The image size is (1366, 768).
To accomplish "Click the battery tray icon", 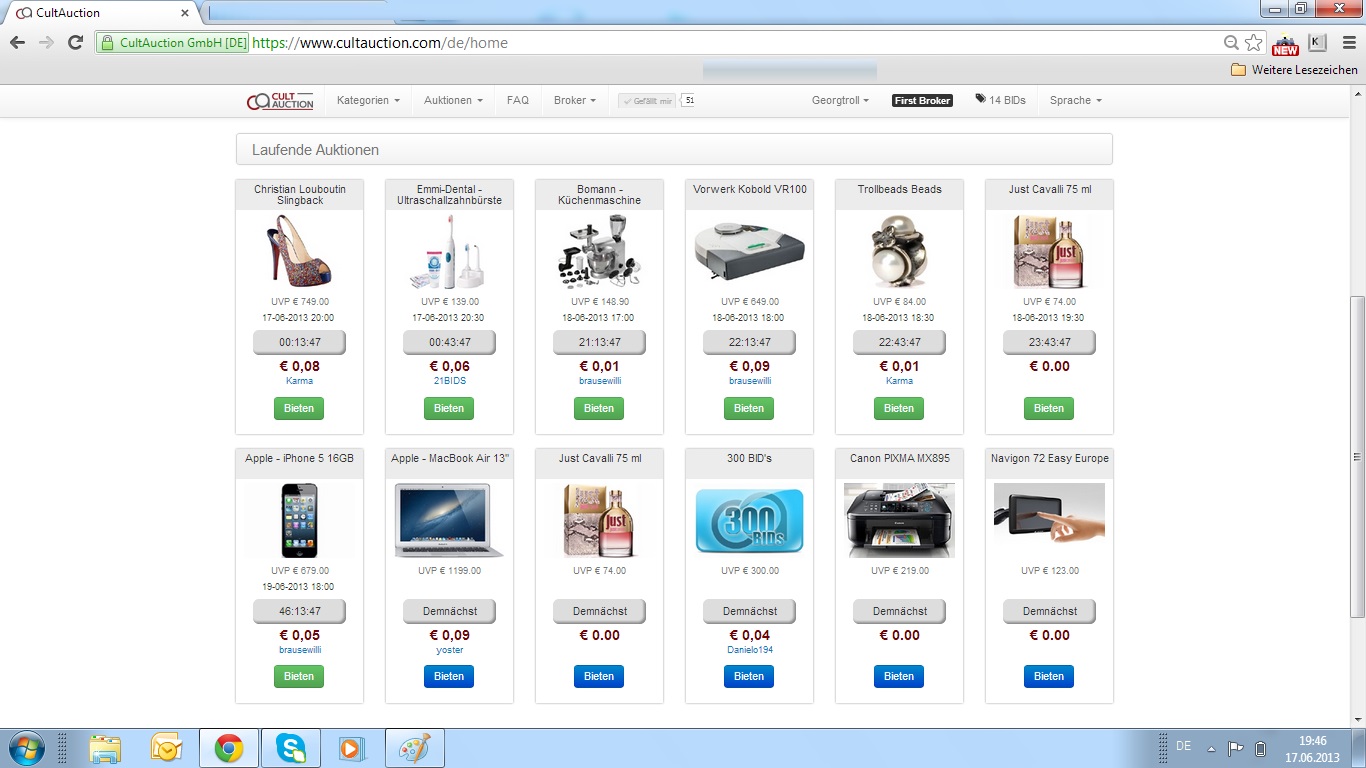I will coord(1261,748).
